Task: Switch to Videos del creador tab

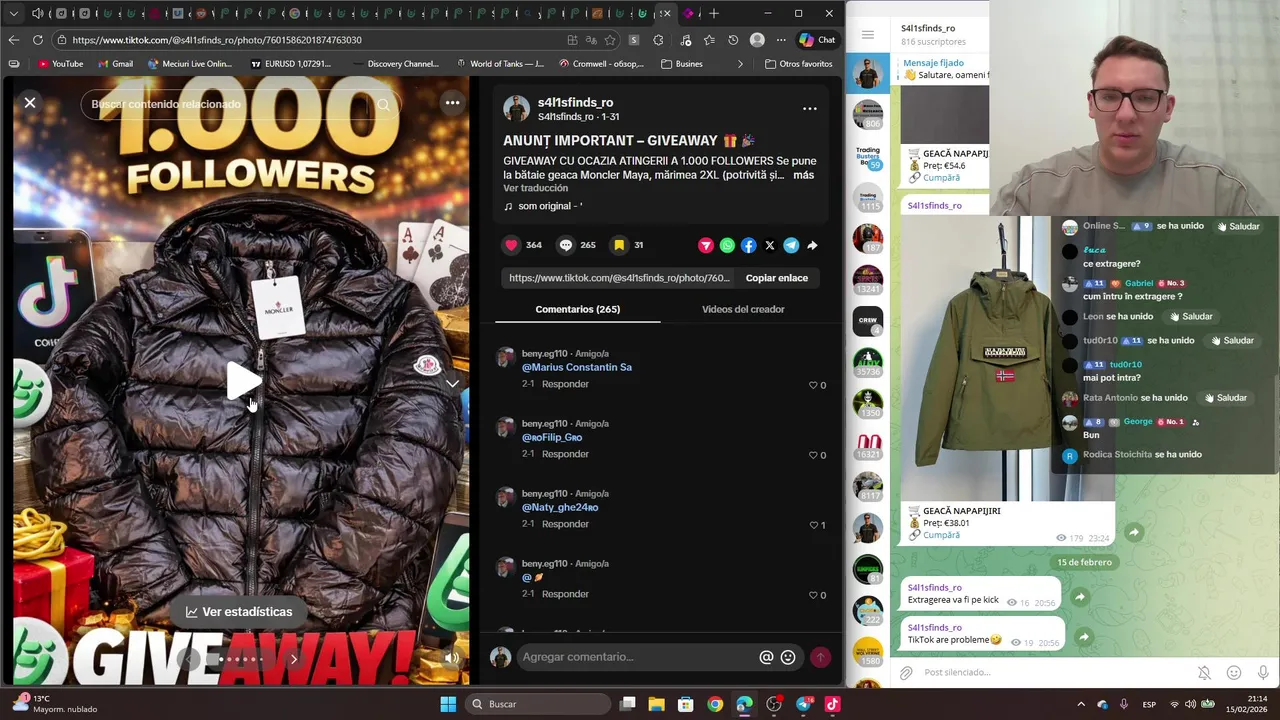Action: tap(743, 309)
